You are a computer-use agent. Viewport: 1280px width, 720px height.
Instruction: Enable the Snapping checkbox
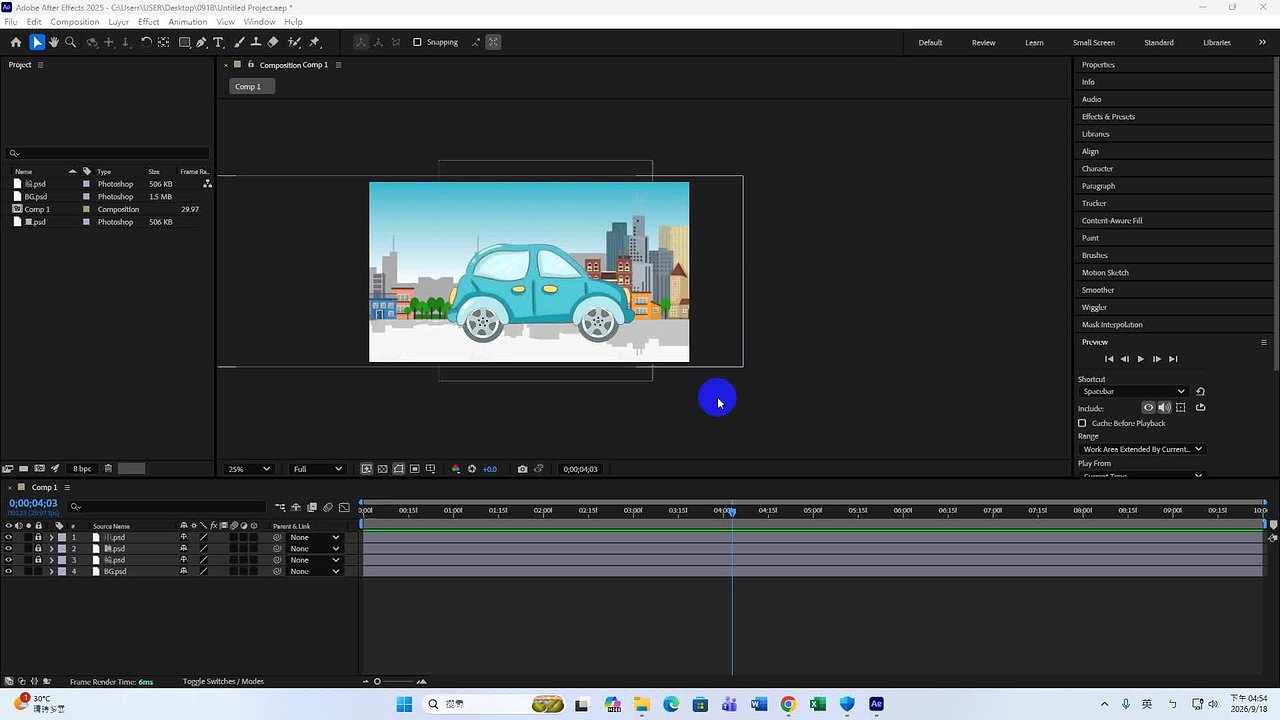417,42
